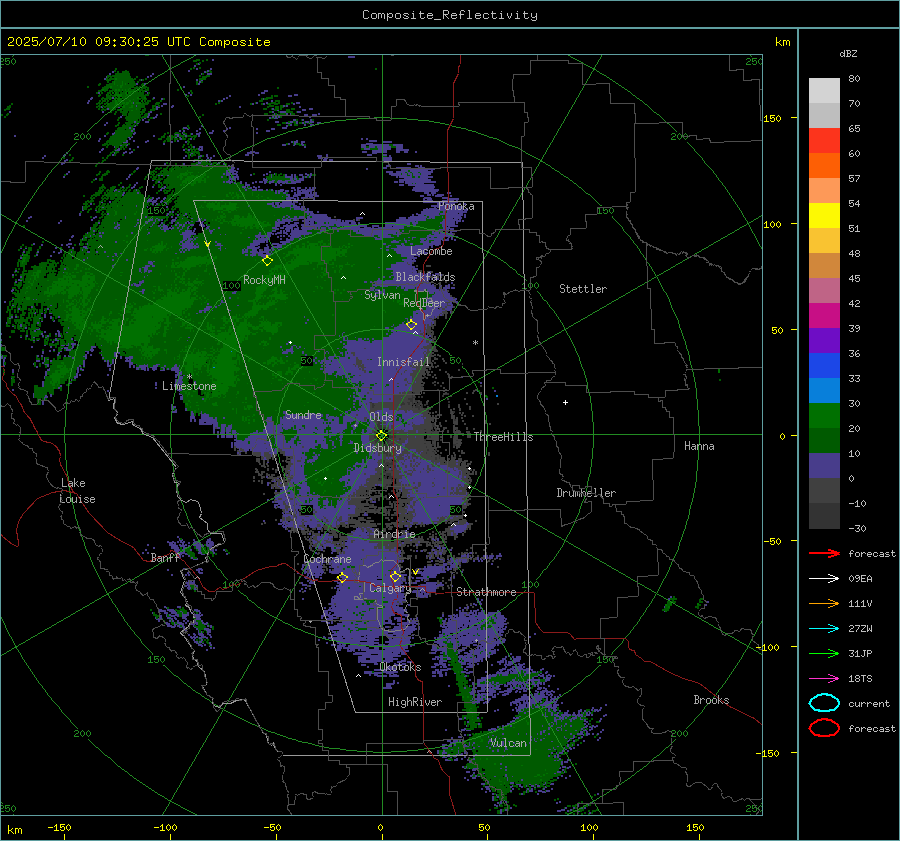Viewport: 900px width, 841px height.
Task: Select the white 09EA arrow icon
Action: click(824, 579)
